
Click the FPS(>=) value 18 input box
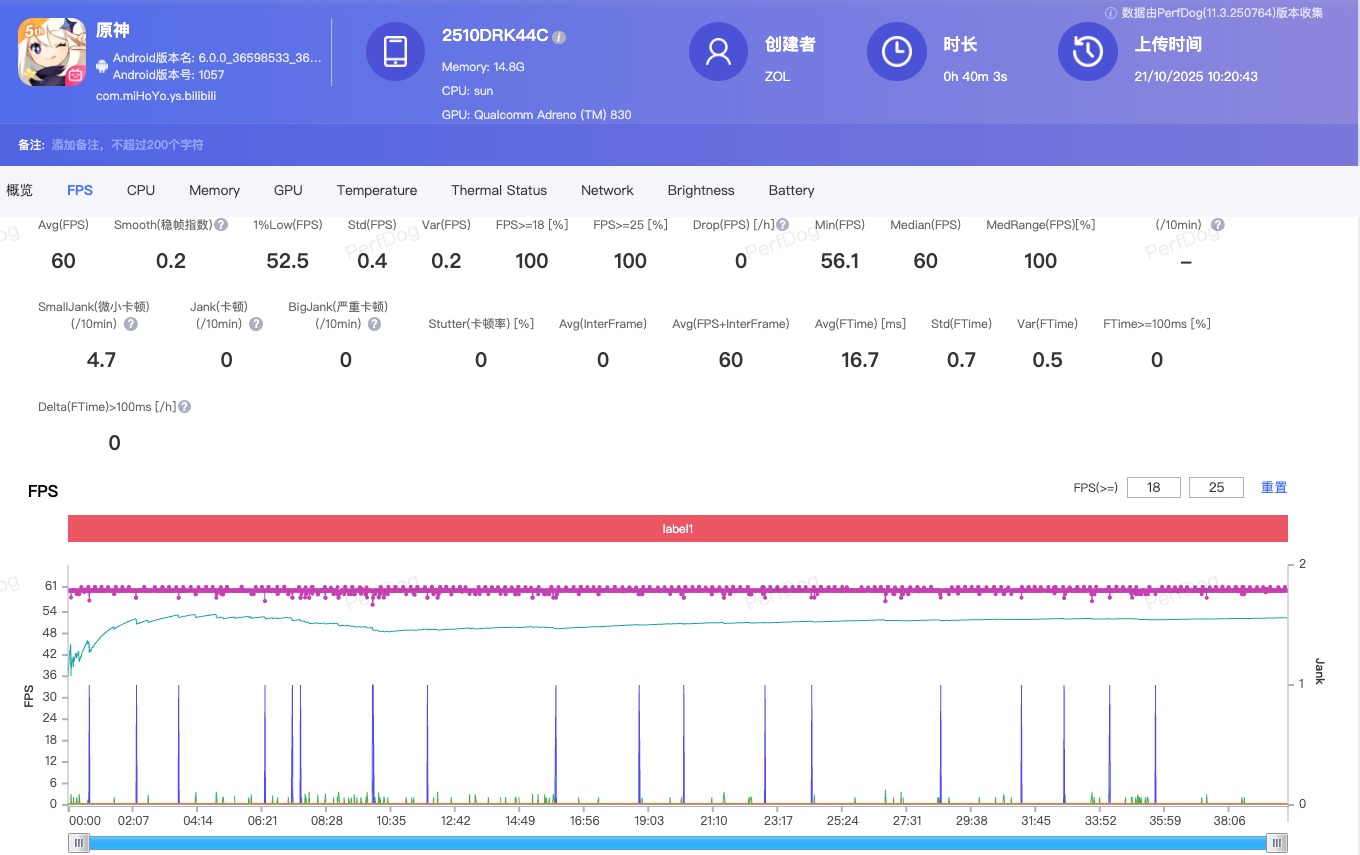click(1153, 487)
